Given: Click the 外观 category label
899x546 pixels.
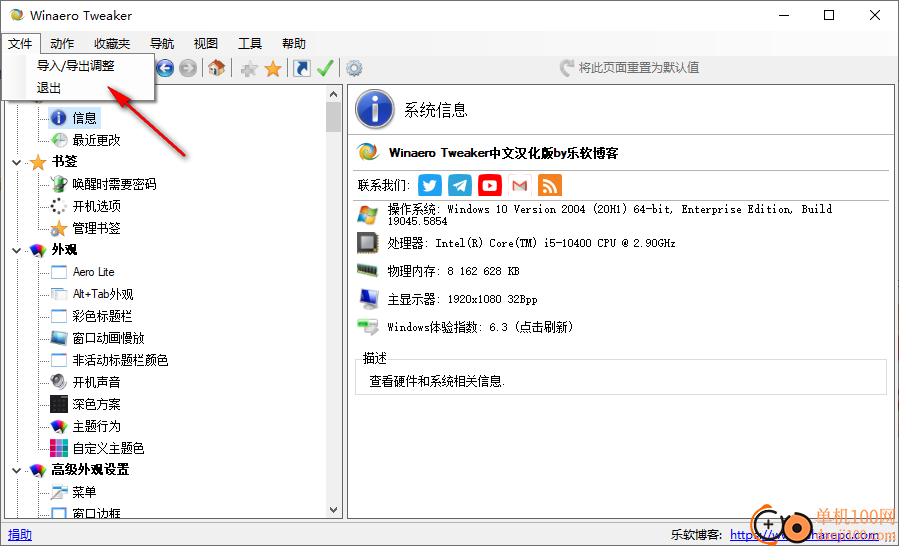Looking at the screenshot, I should (64, 250).
